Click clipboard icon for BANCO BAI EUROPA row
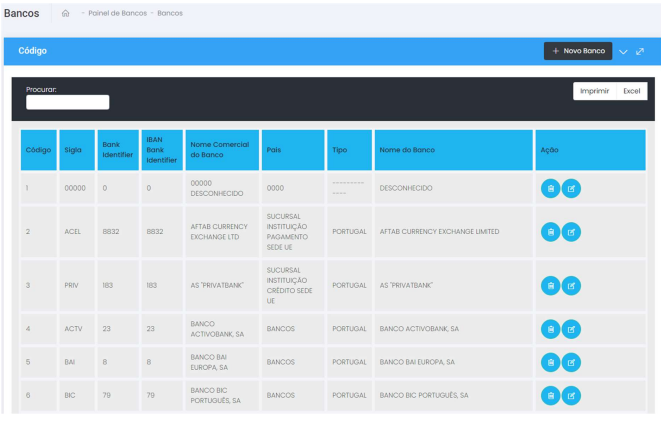The height and width of the screenshot is (428, 661). pyautogui.click(x=551, y=362)
